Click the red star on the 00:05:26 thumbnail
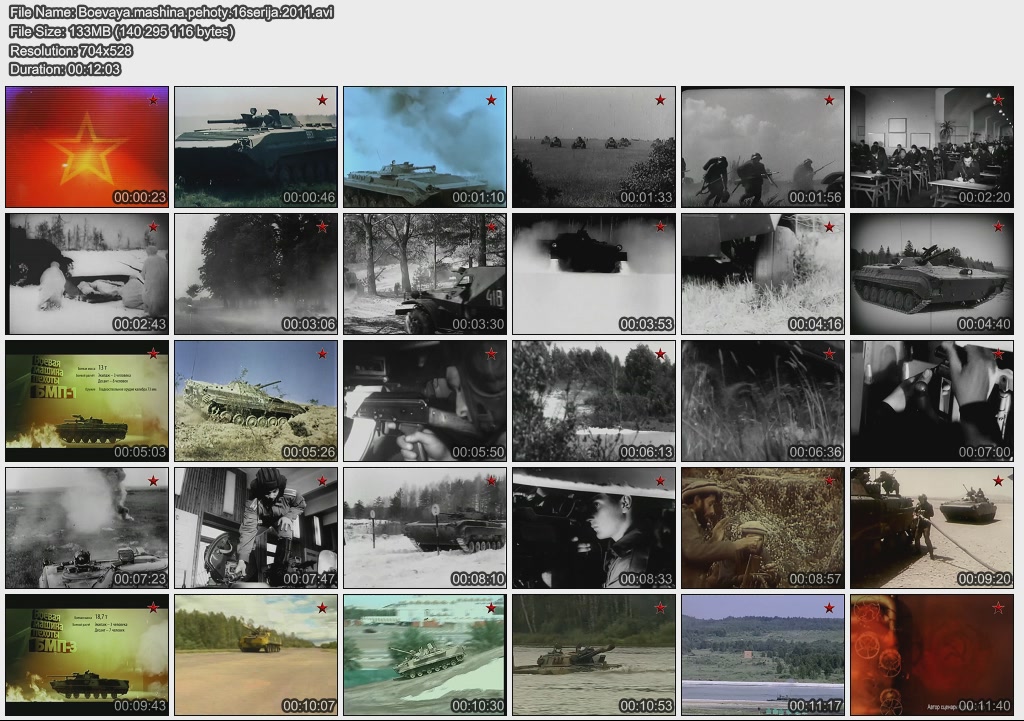Screen dimensions: 1024x721 pos(322,354)
